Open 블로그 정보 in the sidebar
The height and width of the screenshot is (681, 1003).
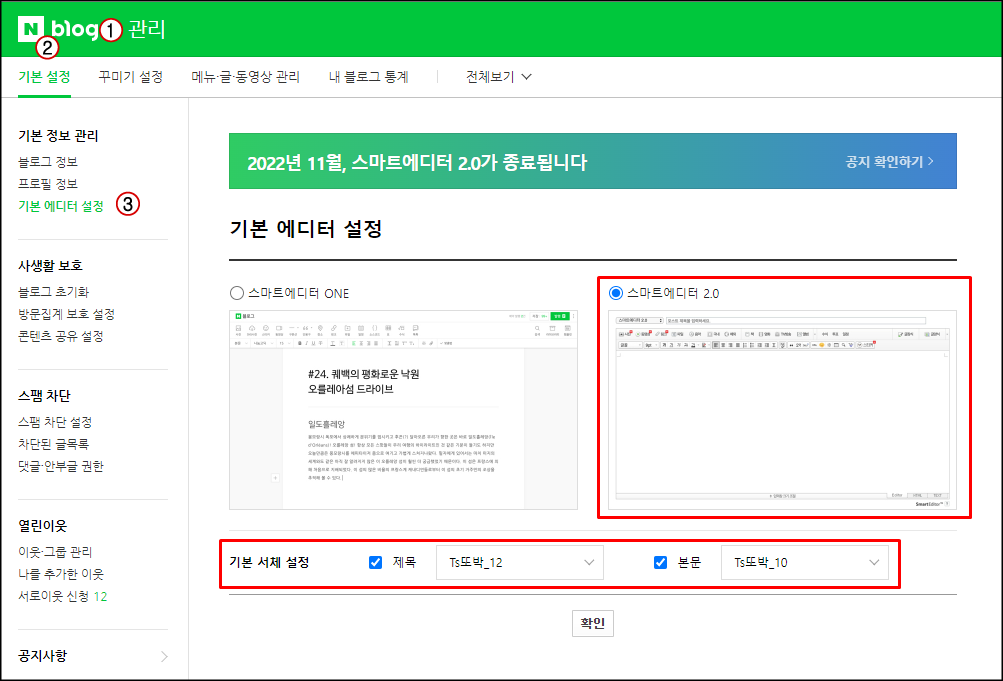48,162
